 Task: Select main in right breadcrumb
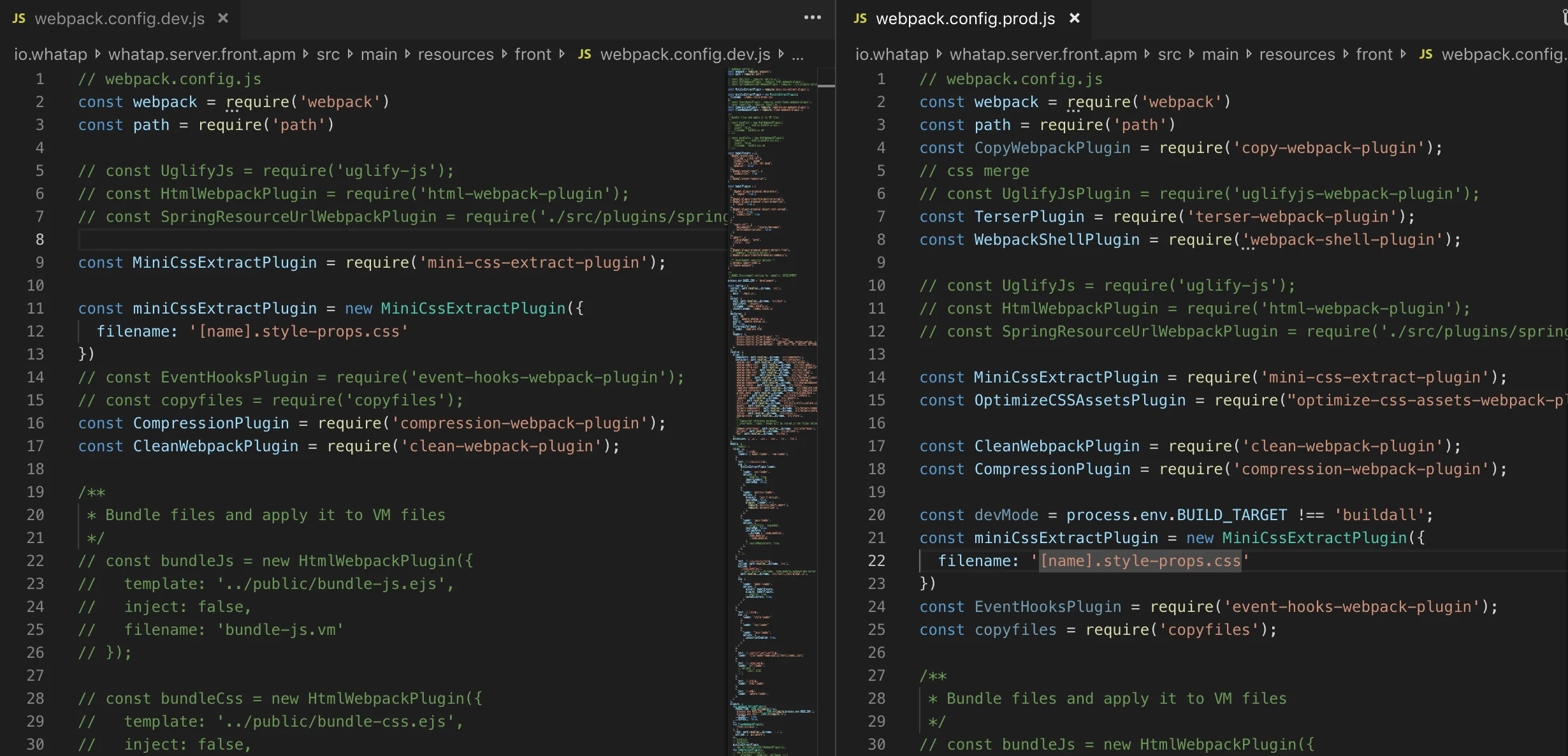[x=1220, y=54]
